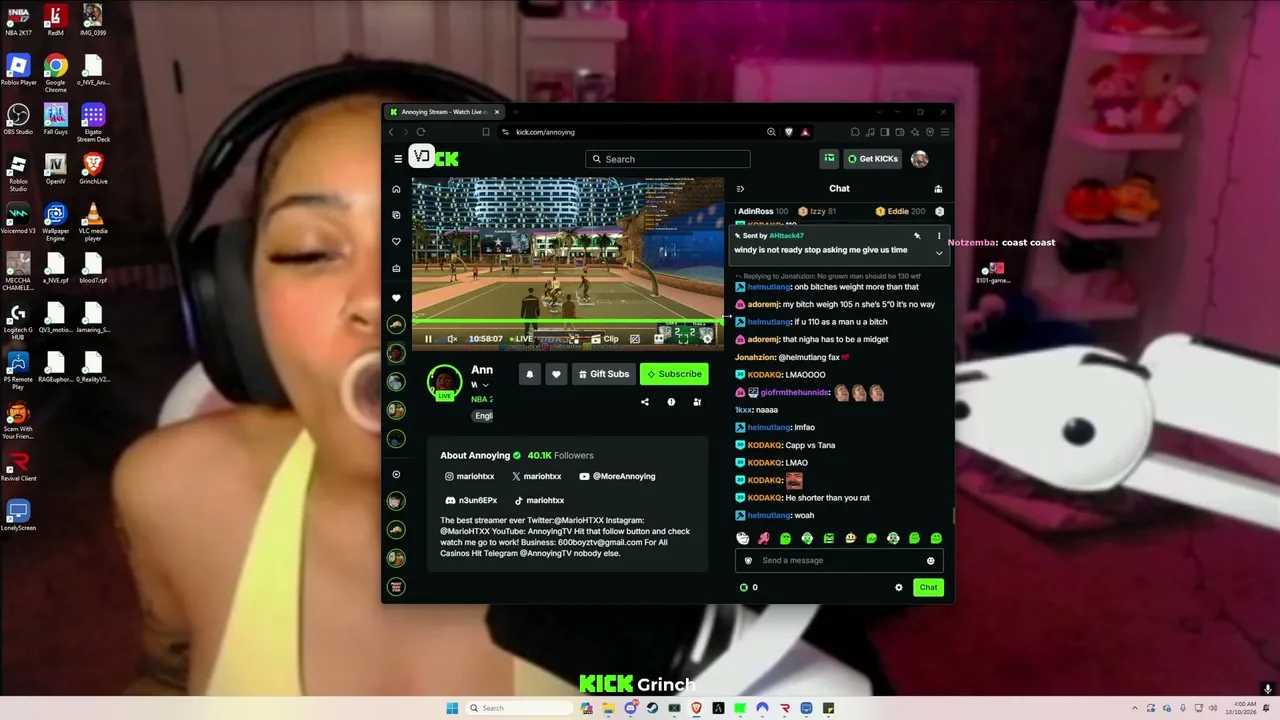Viewport: 1280px width, 720px height.
Task: Share the stream via share icon
Action: pos(645,402)
